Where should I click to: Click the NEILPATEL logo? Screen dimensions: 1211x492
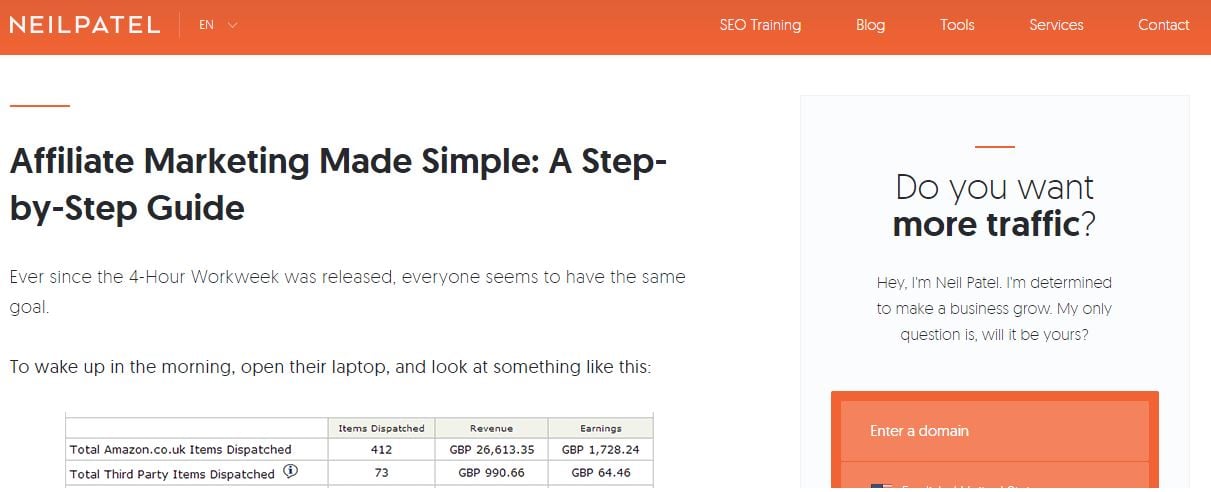tap(84, 25)
